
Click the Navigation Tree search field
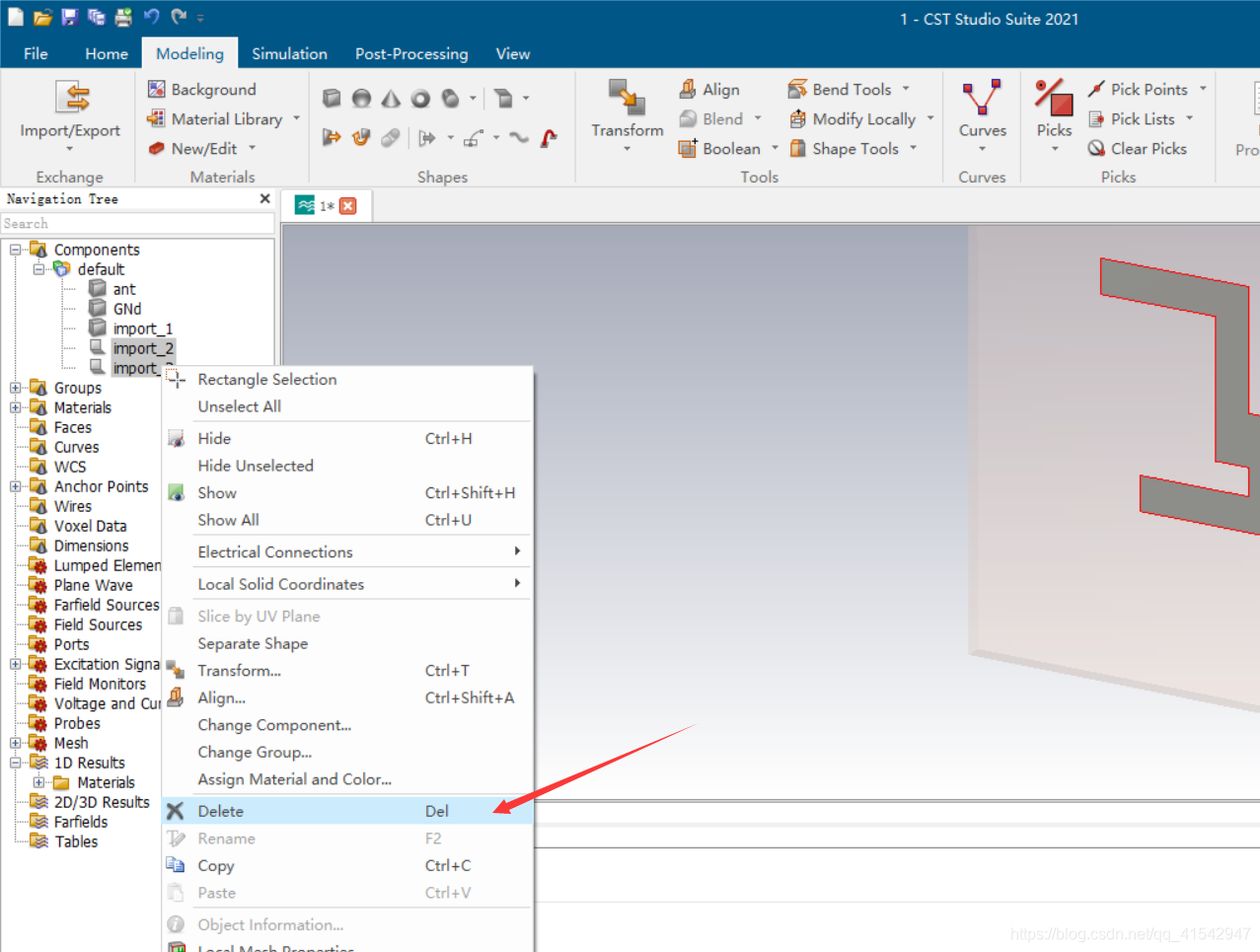pos(137,224)
